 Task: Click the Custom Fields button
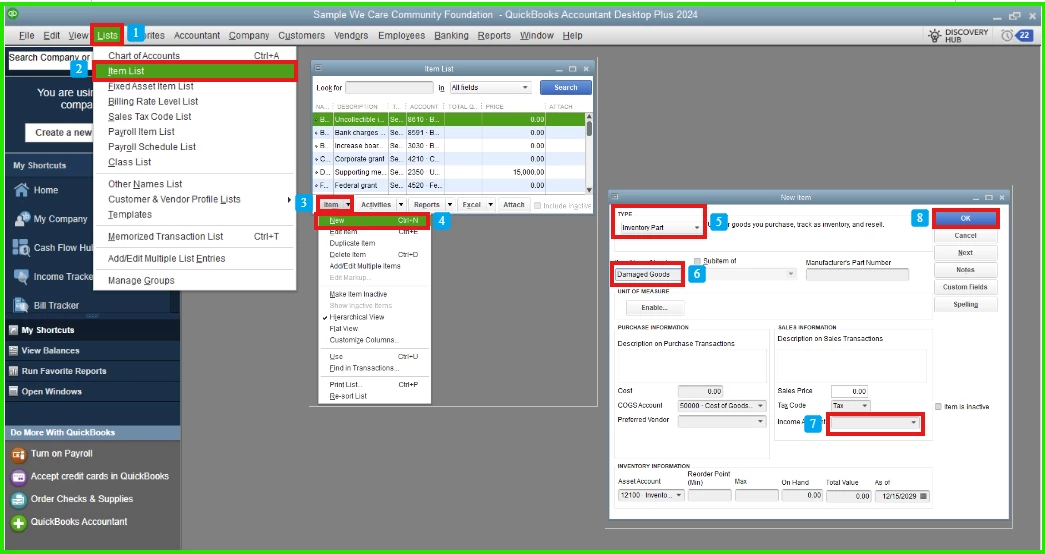pos(965,287)
